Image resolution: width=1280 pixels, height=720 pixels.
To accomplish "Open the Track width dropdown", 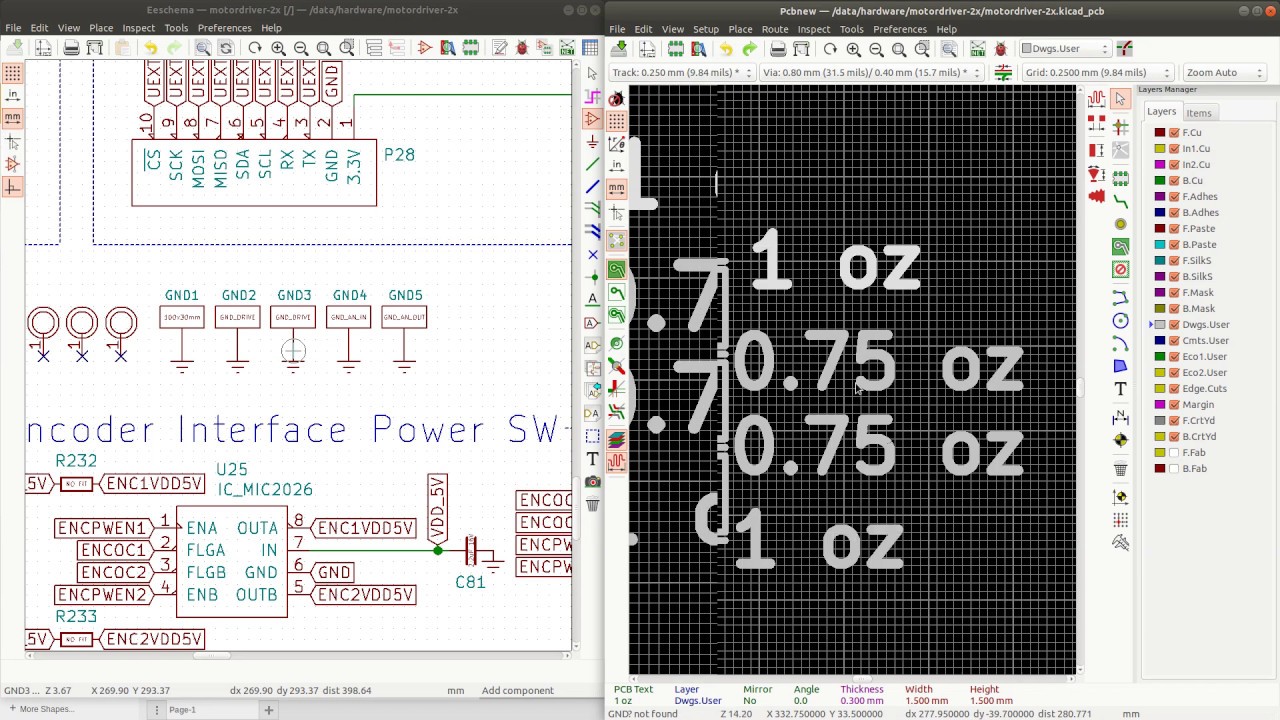I will (681, 72).
